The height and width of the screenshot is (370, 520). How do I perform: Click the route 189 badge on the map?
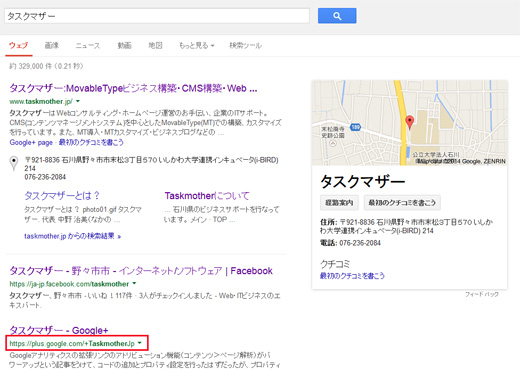tap(355, 127)
